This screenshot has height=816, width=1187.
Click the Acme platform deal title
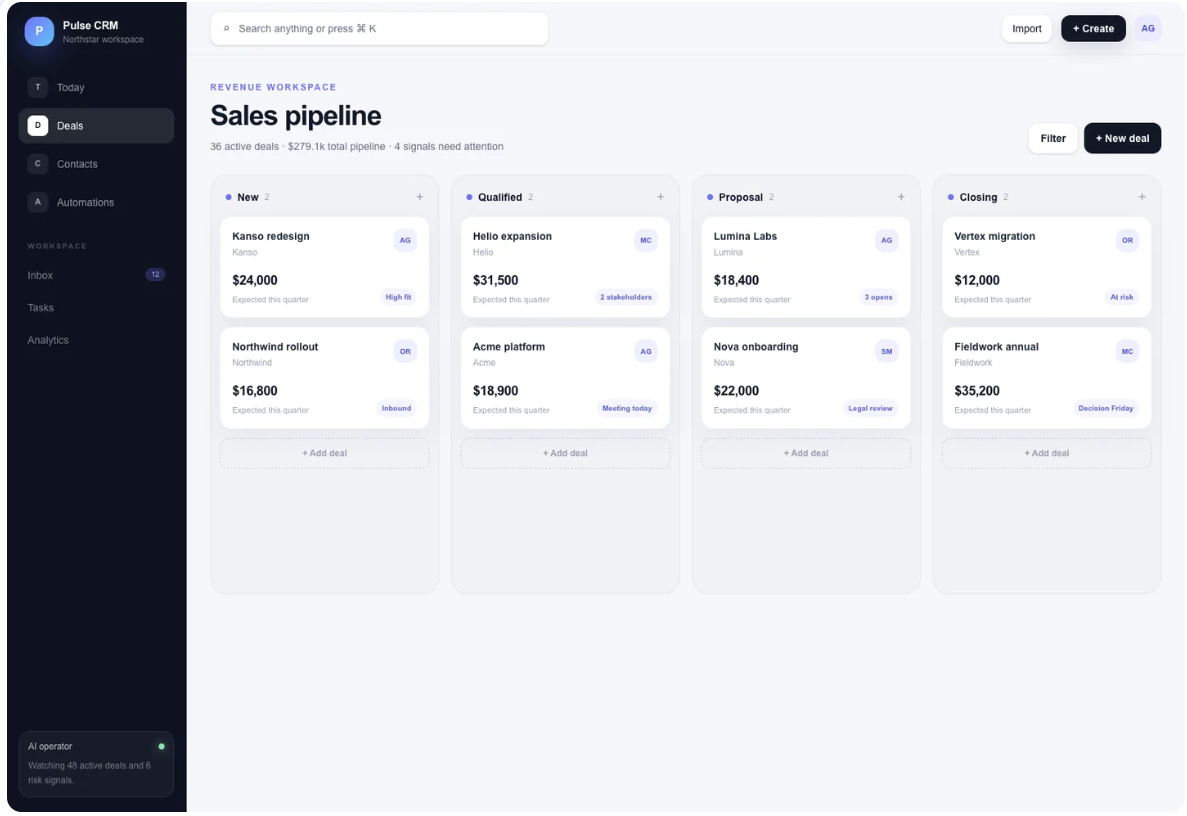[x=509, y=347]
